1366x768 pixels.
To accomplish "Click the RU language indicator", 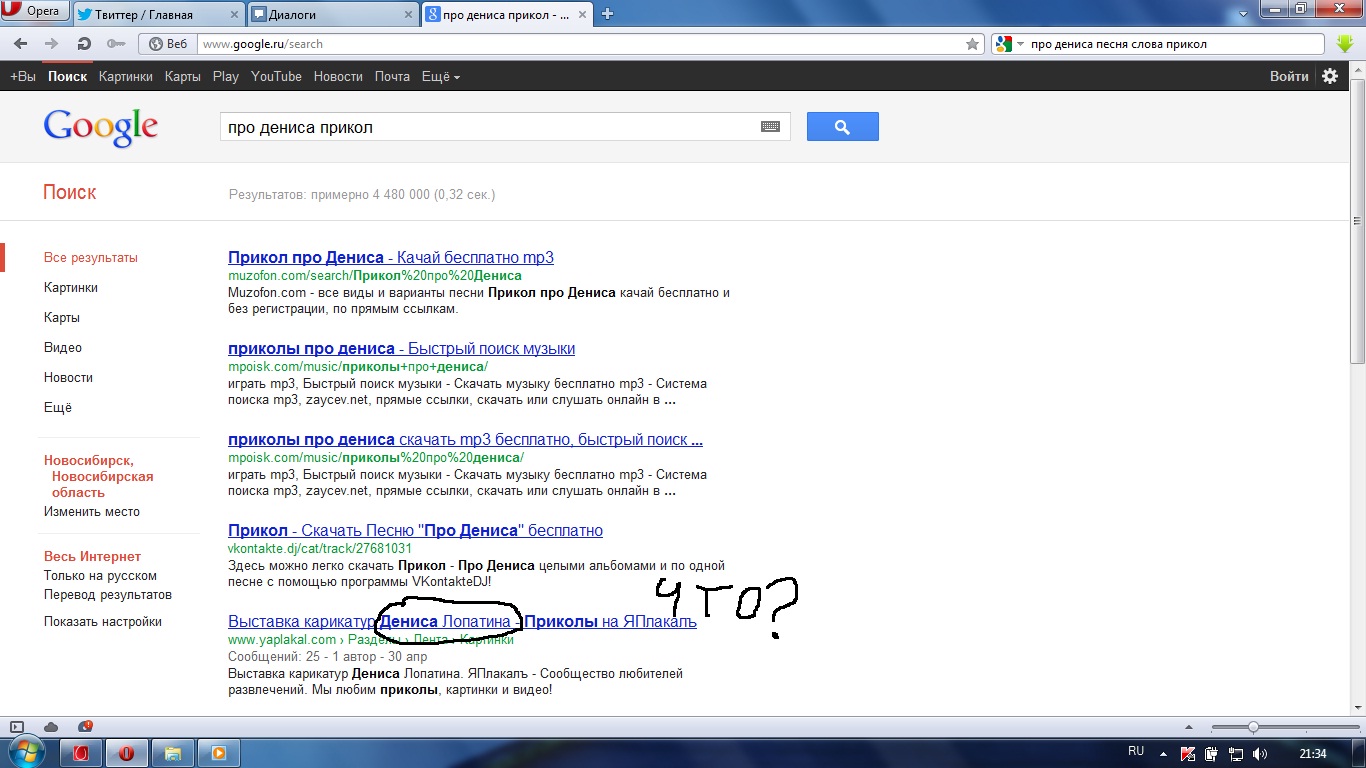I will (1136, 751).
